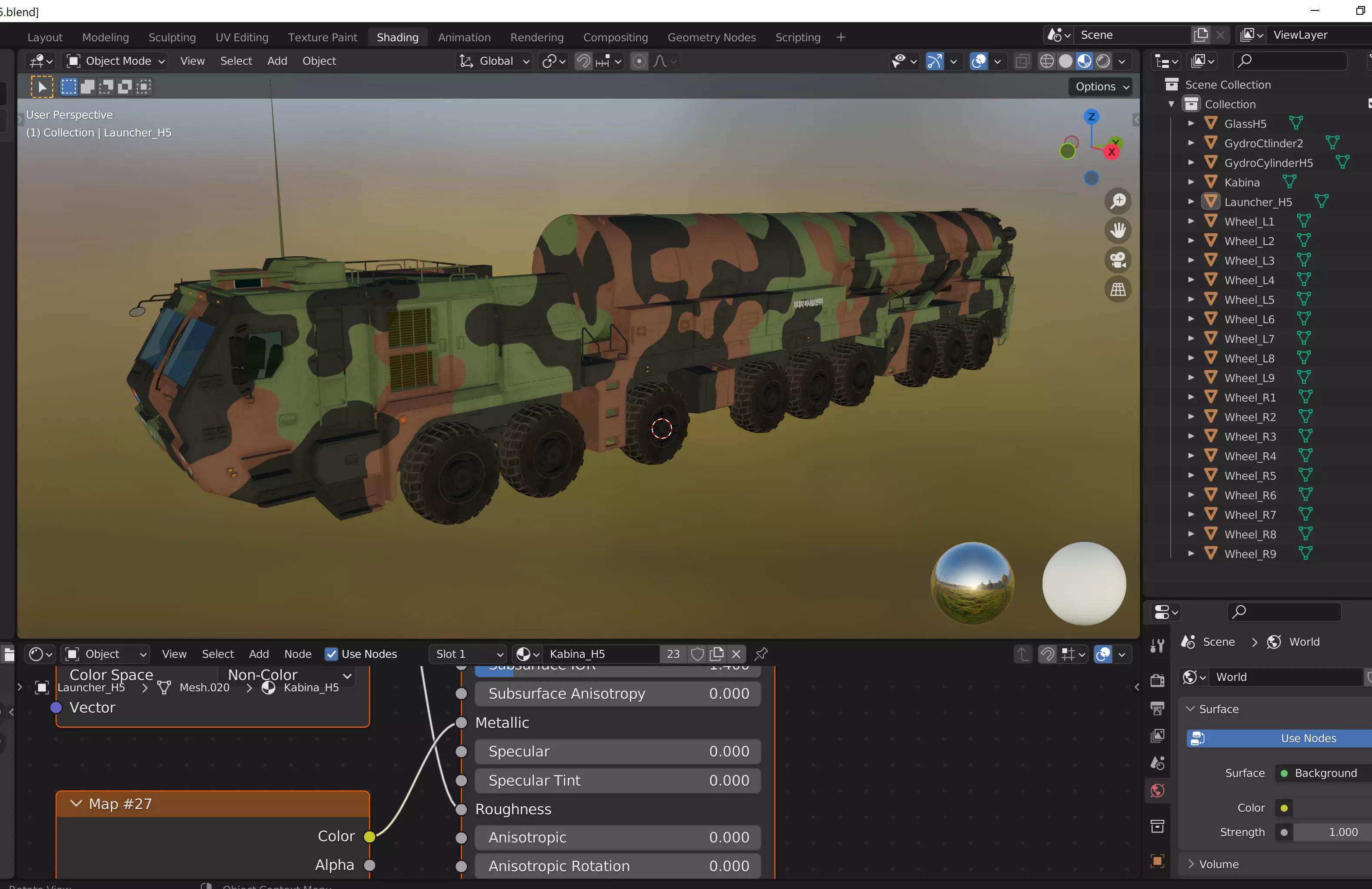This screenshot has width=1372, height=889.
Task: Open material browse sphere dropdown
Action: (x=527, y=654)
